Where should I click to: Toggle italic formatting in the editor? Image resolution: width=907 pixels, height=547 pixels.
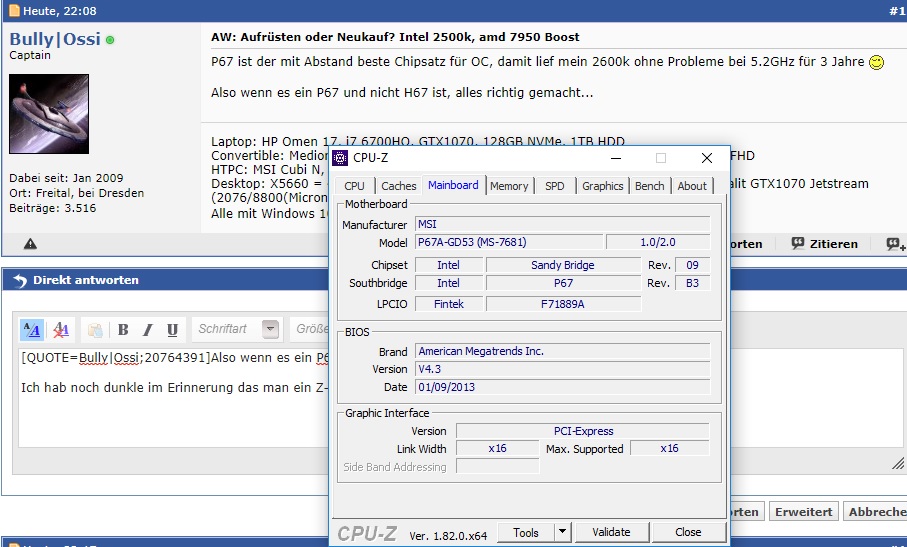pos(148,330)
